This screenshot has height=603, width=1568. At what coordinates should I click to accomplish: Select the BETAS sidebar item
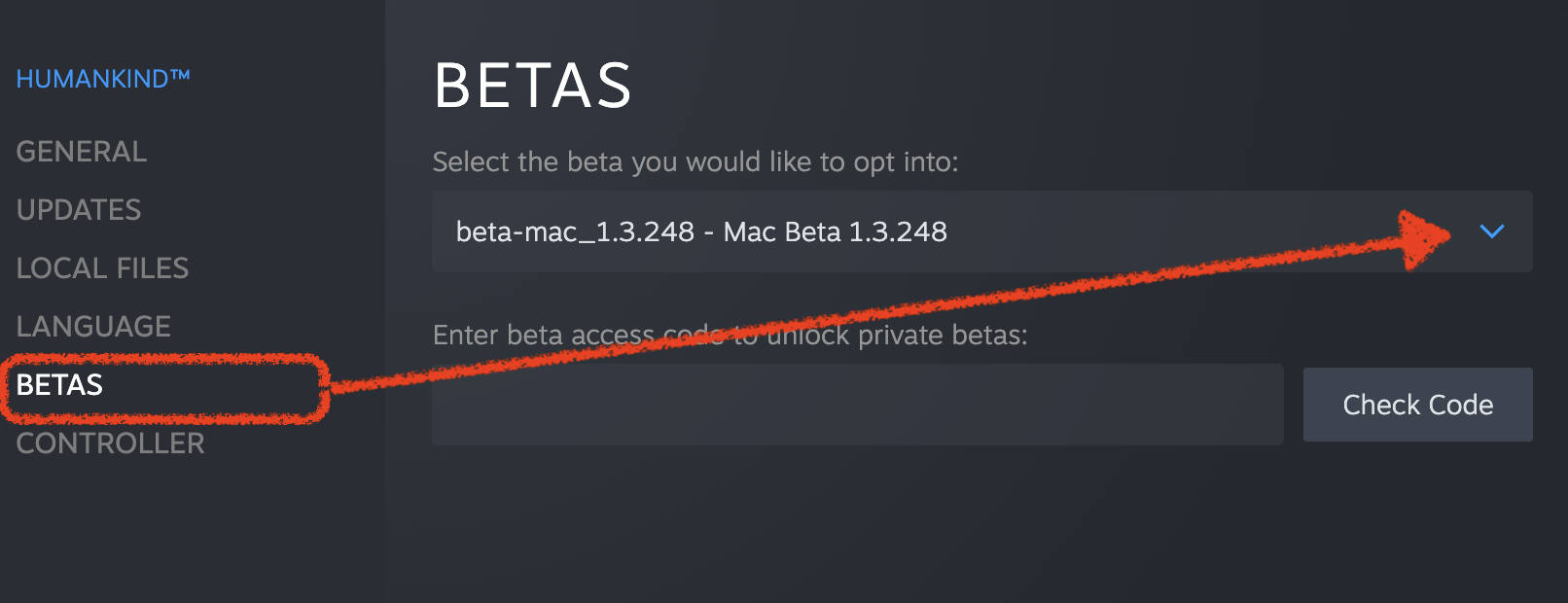click(x=59, y=385)
